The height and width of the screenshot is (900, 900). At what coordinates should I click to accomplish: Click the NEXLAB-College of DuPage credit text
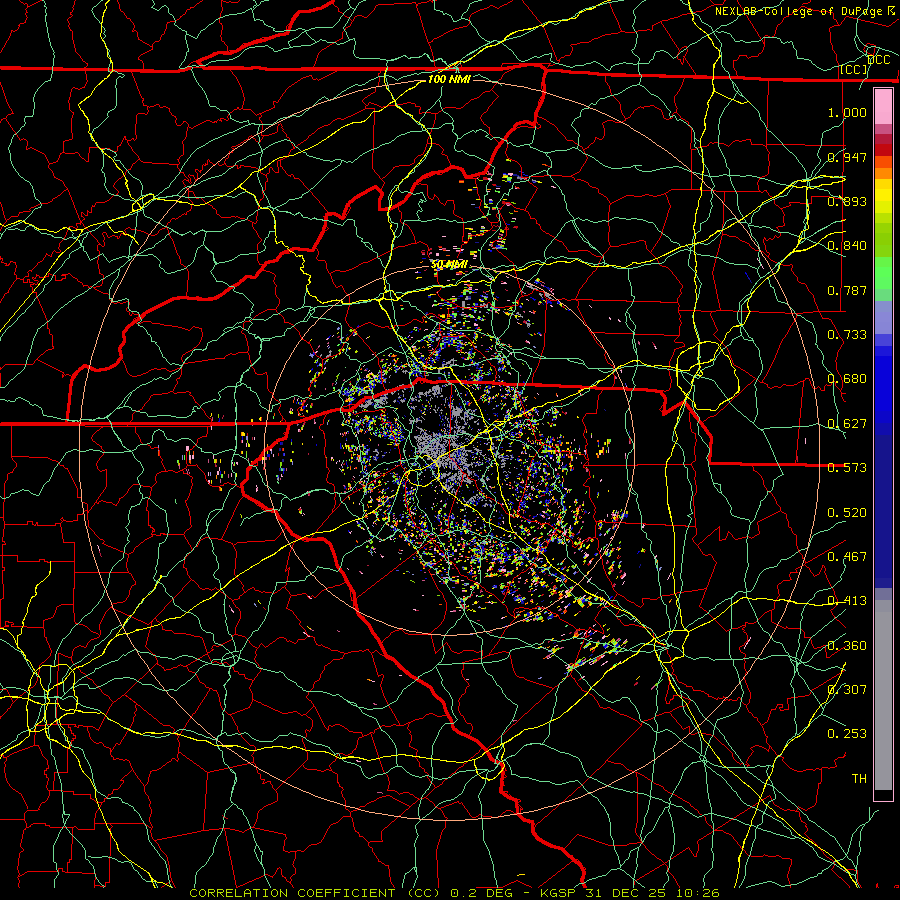click(x=798, y=11)
